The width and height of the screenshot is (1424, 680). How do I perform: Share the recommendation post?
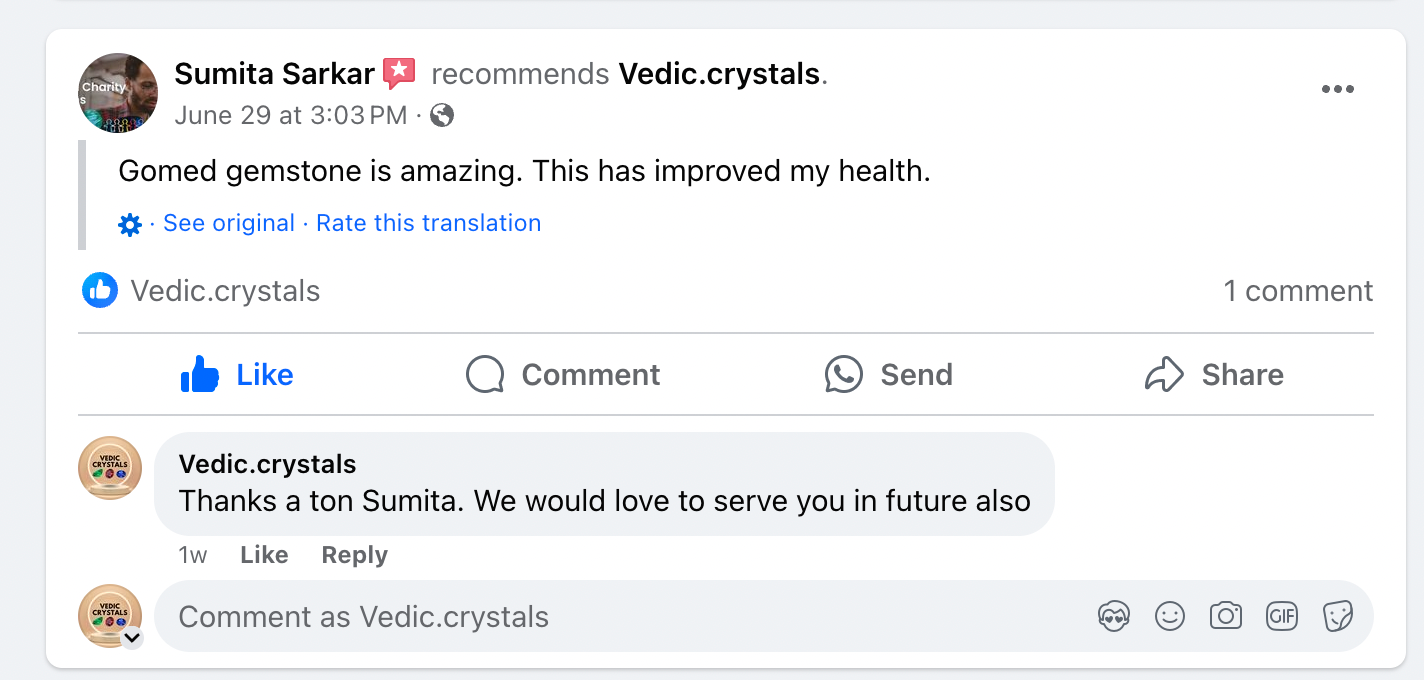(1213, 375)
